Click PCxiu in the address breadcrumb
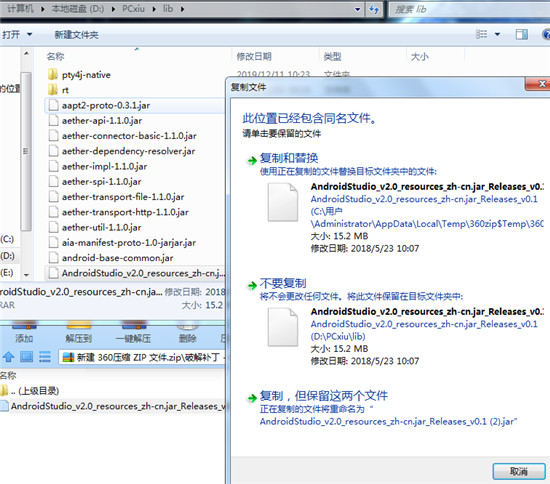Viewport: 550px width, 484px height. point(133,9)
